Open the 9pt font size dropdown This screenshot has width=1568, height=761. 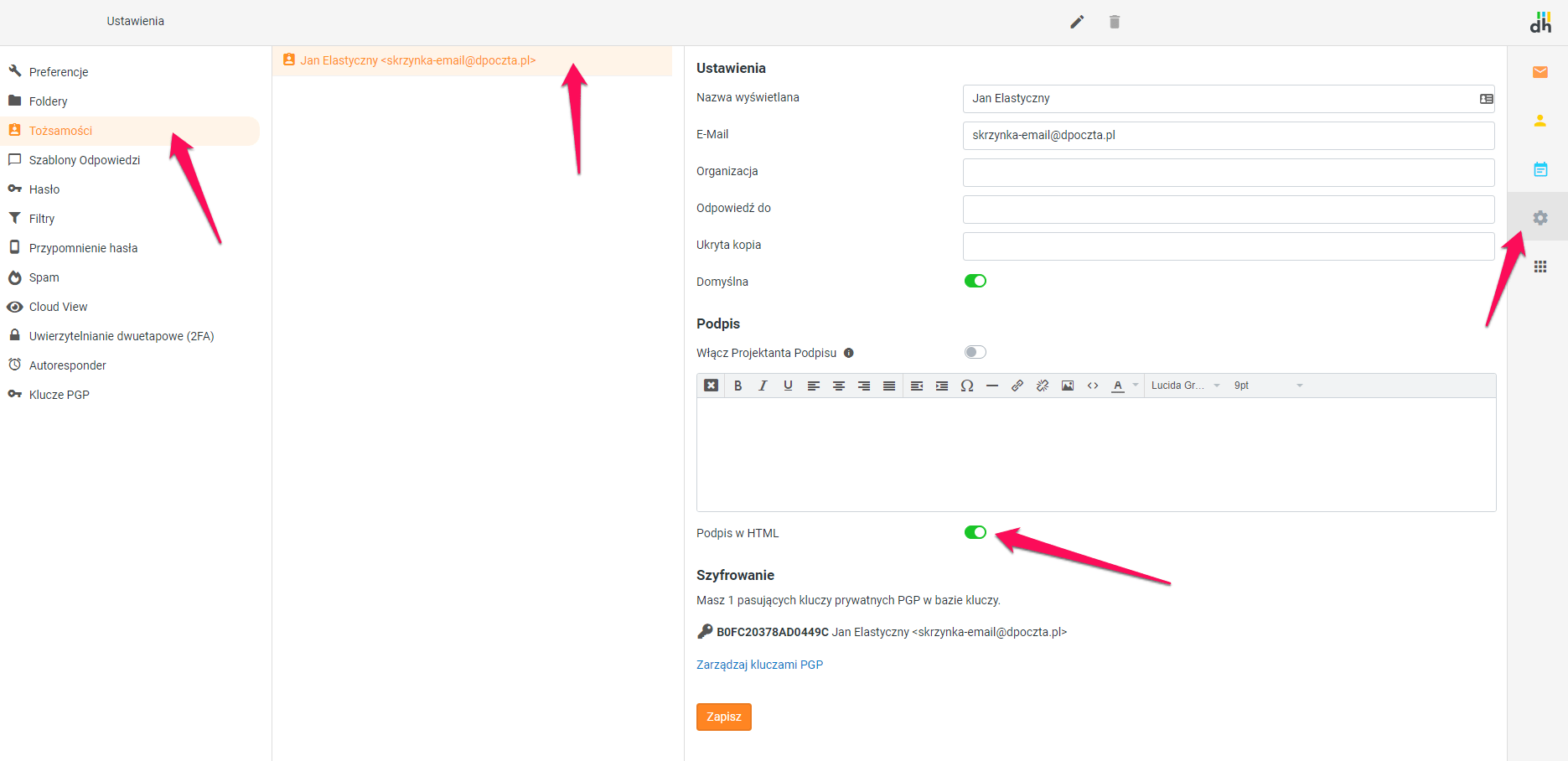(x=1268, y=386)
